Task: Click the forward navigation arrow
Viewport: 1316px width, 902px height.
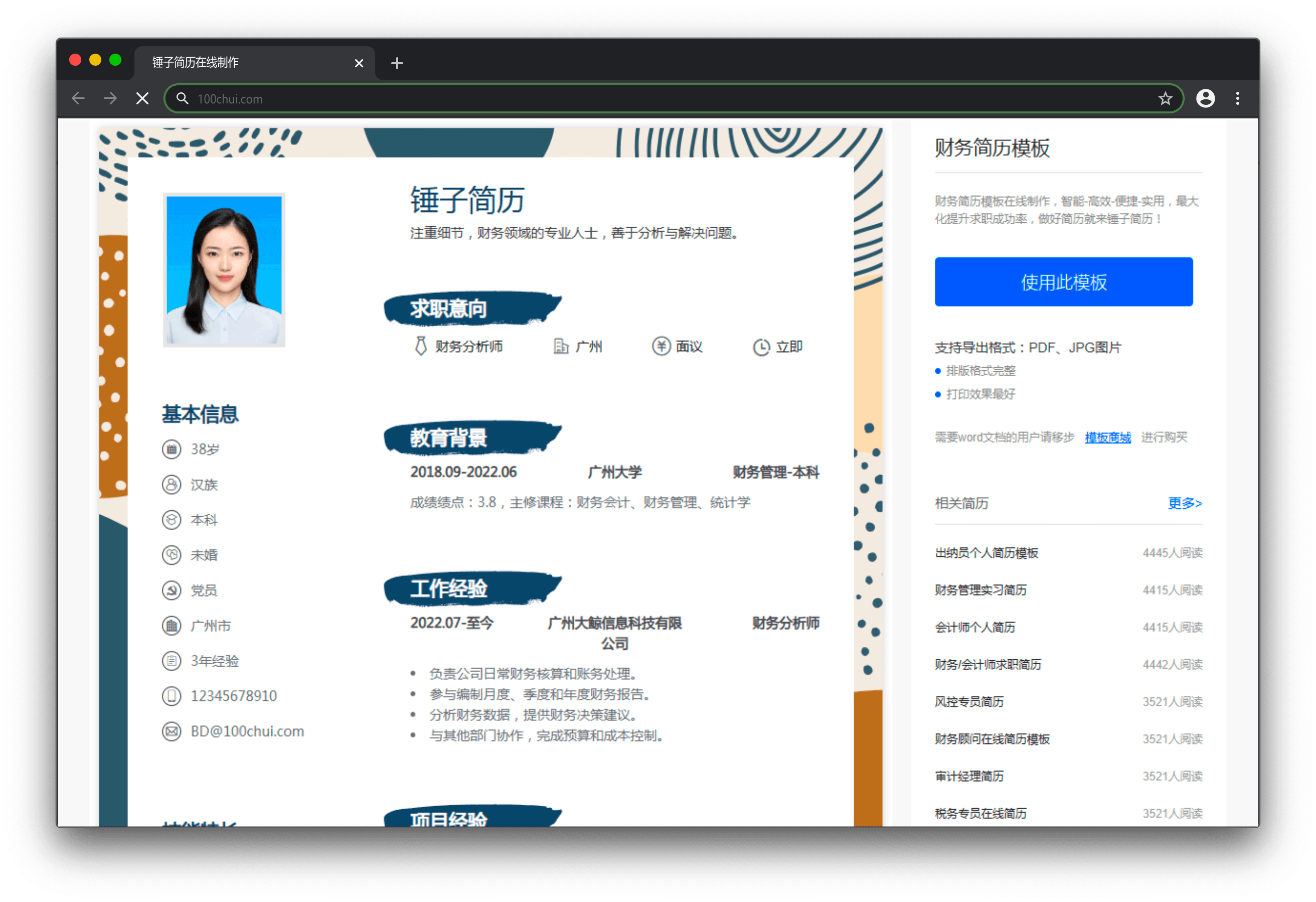Action: click(110, 99)
